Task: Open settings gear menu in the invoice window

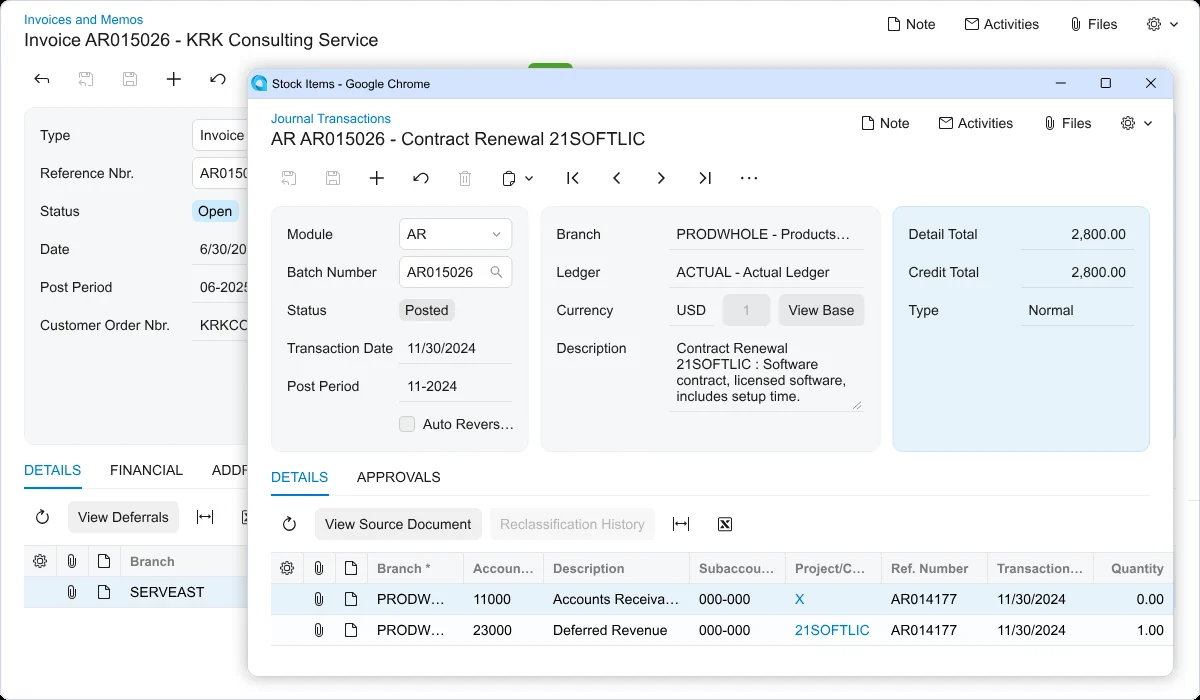Action: point(1162,24)
